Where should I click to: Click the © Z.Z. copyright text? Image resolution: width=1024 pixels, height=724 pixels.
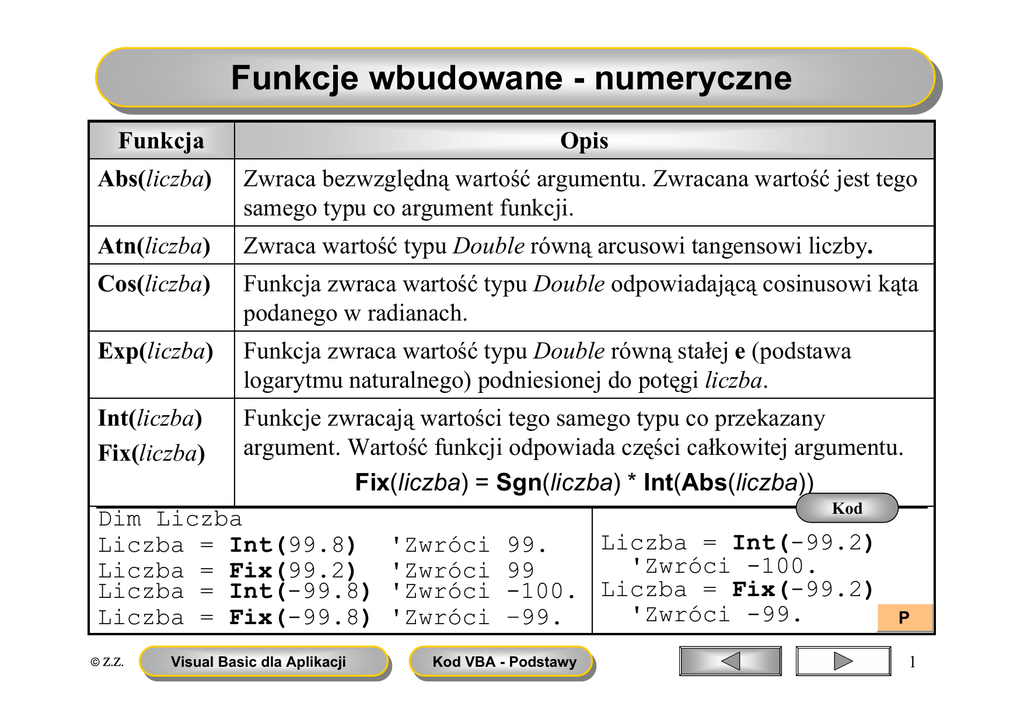[x=107, y=662]
